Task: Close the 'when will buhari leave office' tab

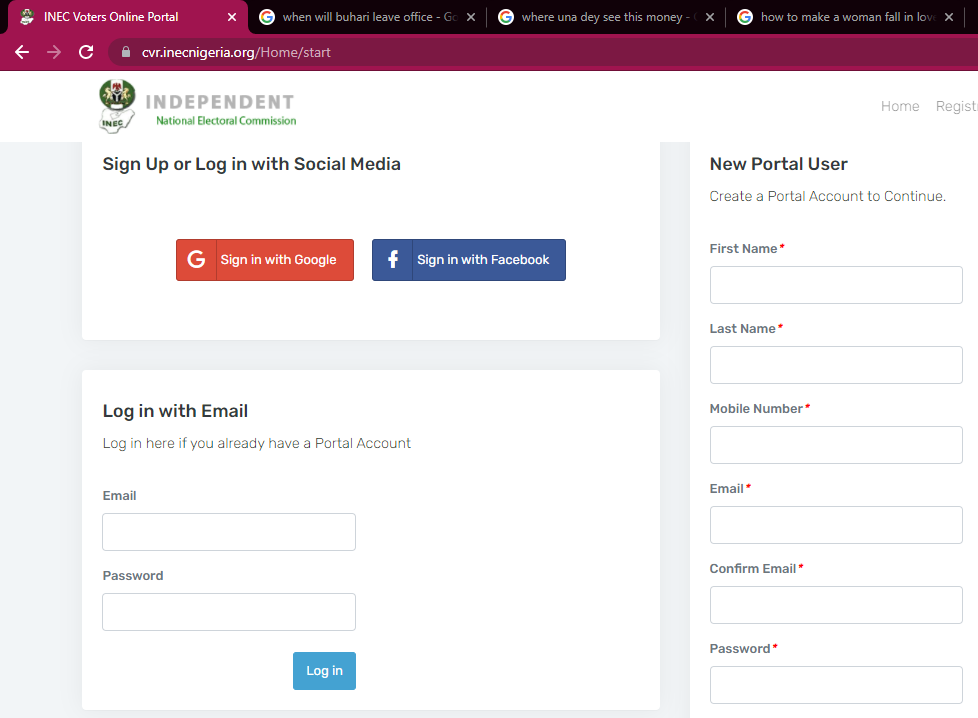Action: 471,17
